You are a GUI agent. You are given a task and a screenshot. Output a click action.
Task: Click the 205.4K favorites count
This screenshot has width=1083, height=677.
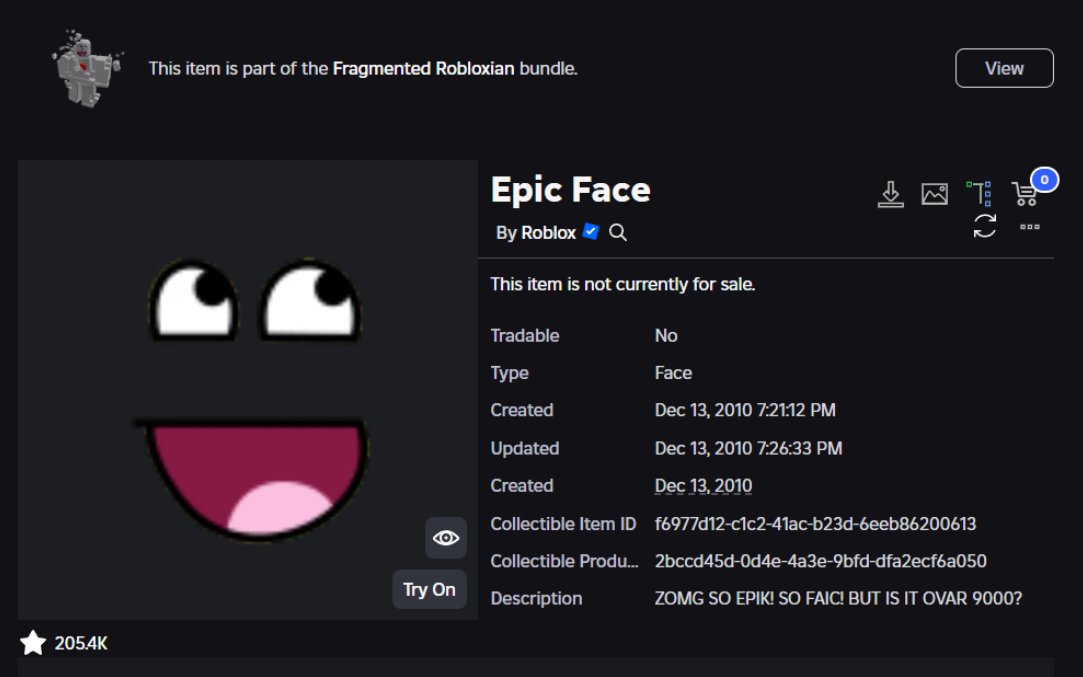(x=81, y=643)
